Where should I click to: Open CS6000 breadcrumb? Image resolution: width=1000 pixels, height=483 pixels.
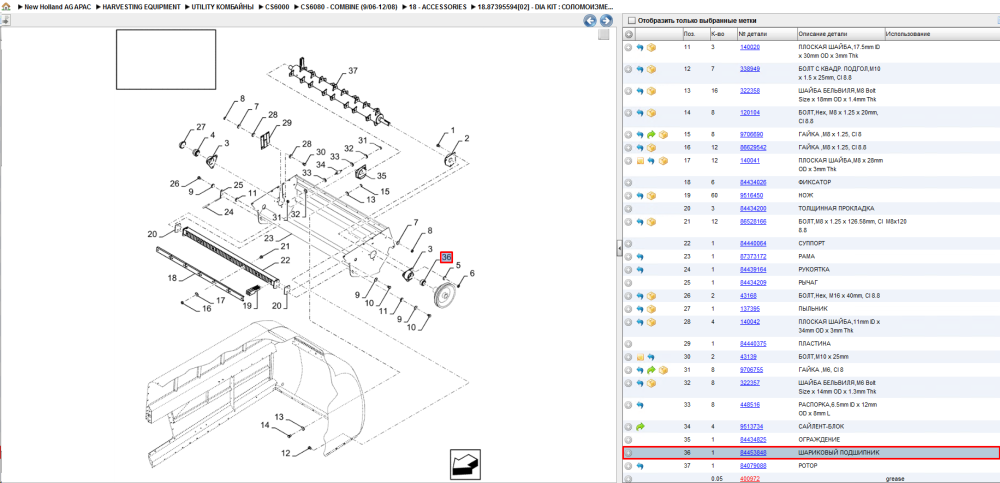coord(277,6)
